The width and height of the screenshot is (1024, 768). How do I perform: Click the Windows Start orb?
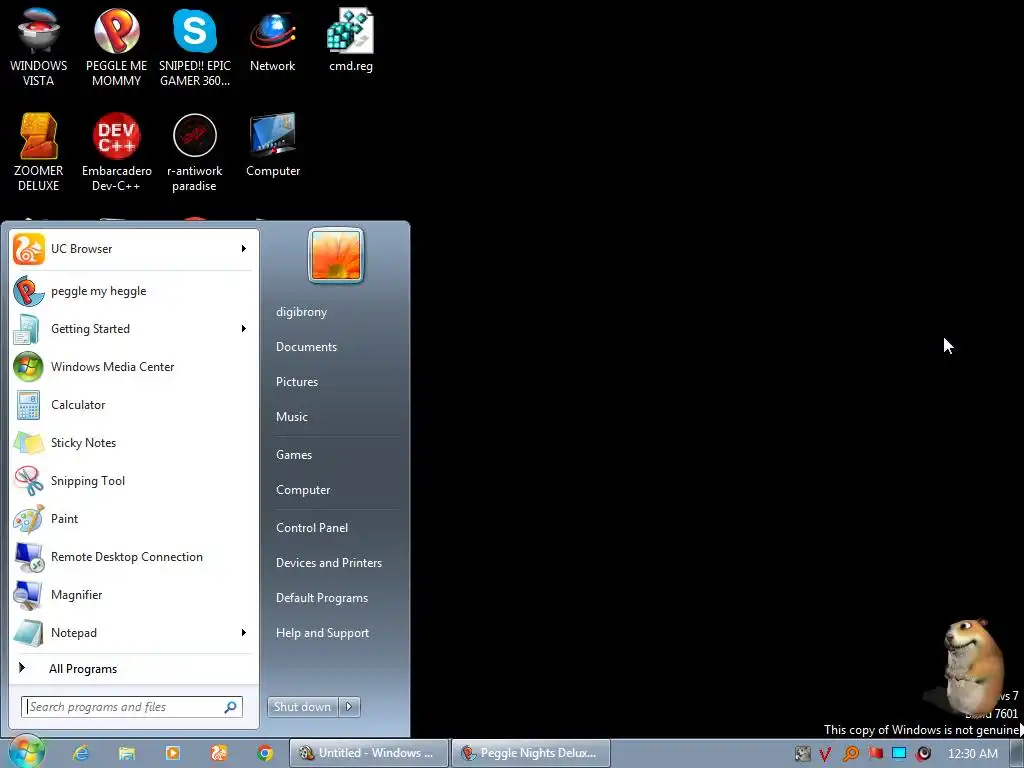[25, 753]
